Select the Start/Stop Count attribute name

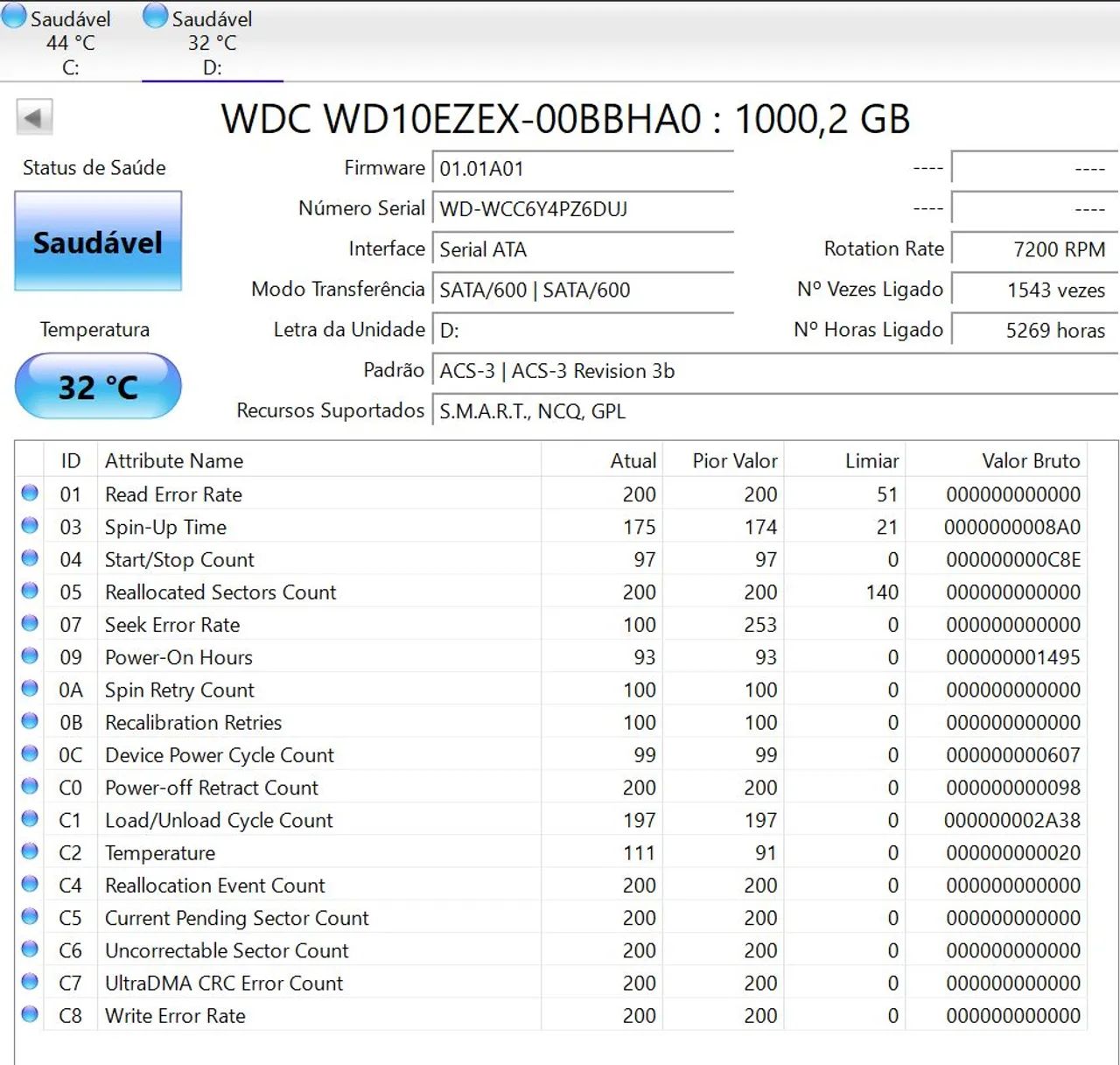[x=179, y=559]
